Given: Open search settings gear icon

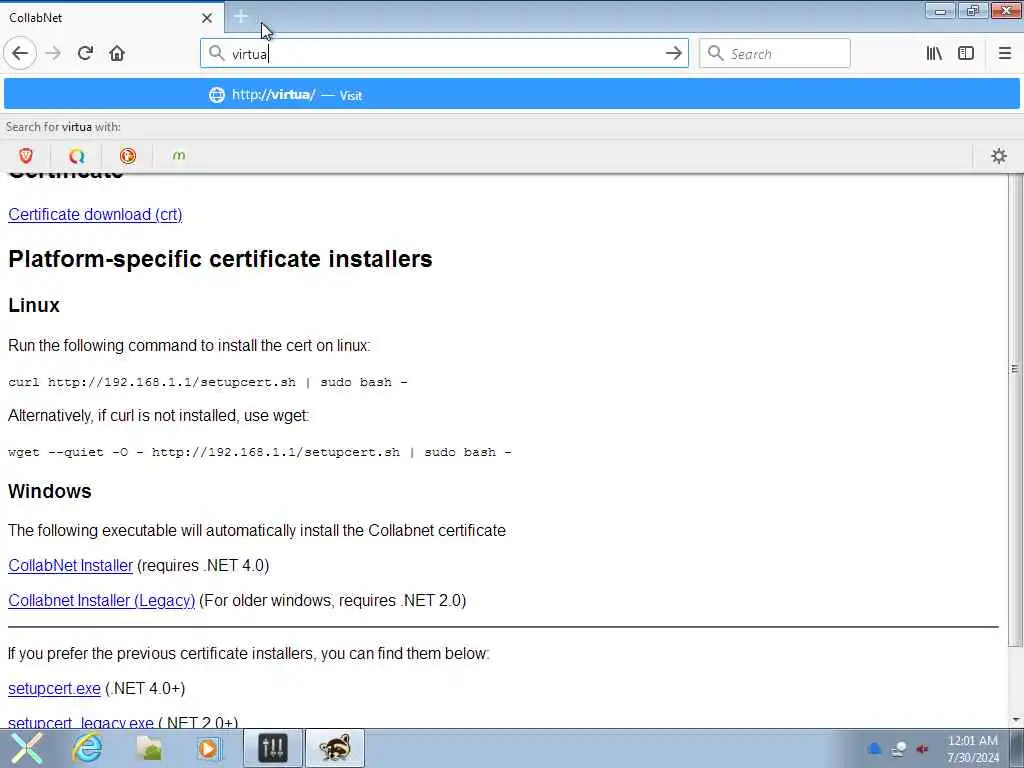Looking at the screenshot, I should (x=999, y=155).
